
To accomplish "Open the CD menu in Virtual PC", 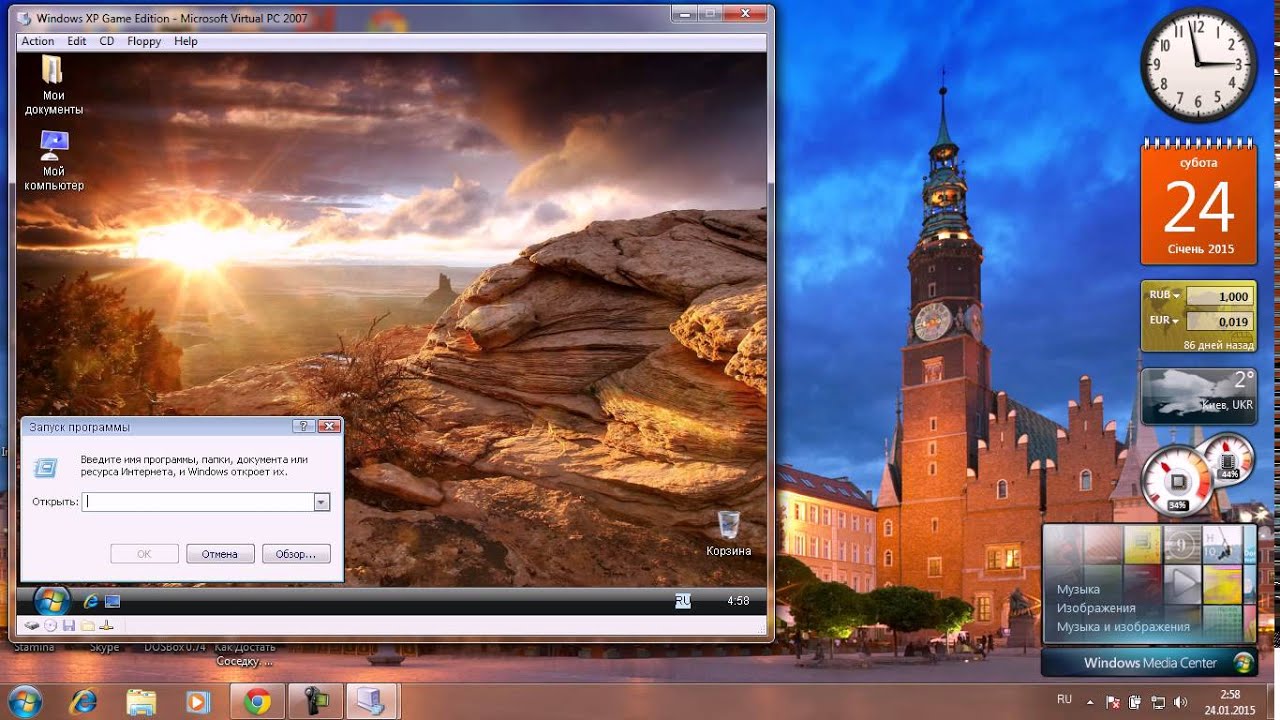I will coord(107,41).
